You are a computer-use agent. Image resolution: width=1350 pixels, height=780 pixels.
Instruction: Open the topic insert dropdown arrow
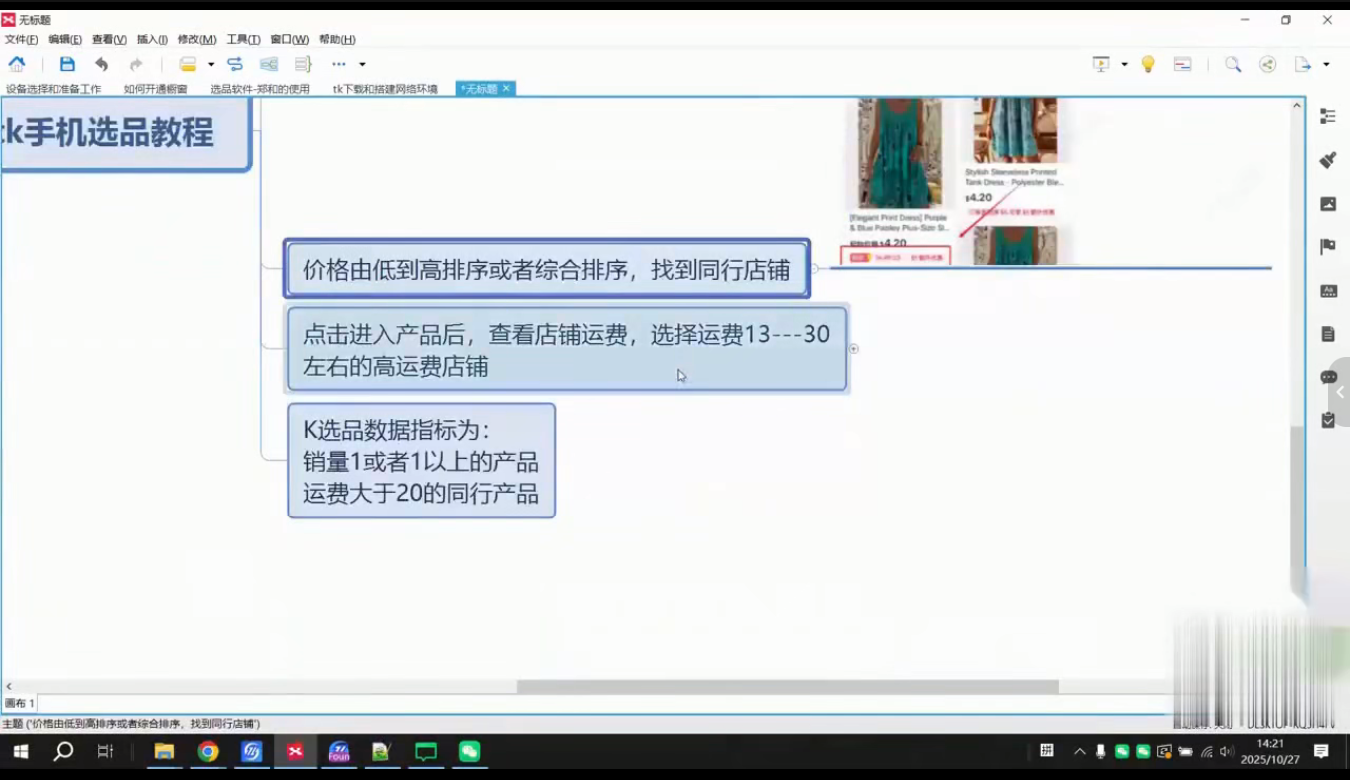(211, 63)
